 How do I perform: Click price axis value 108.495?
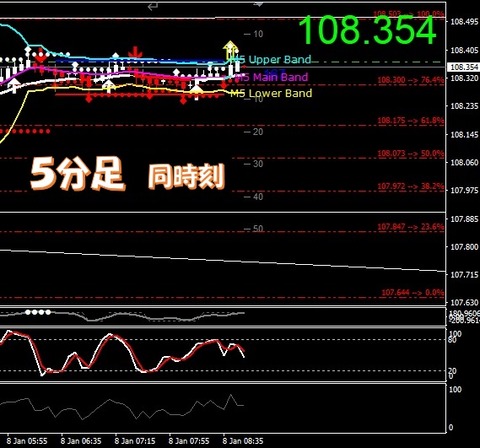coord(464,22)
